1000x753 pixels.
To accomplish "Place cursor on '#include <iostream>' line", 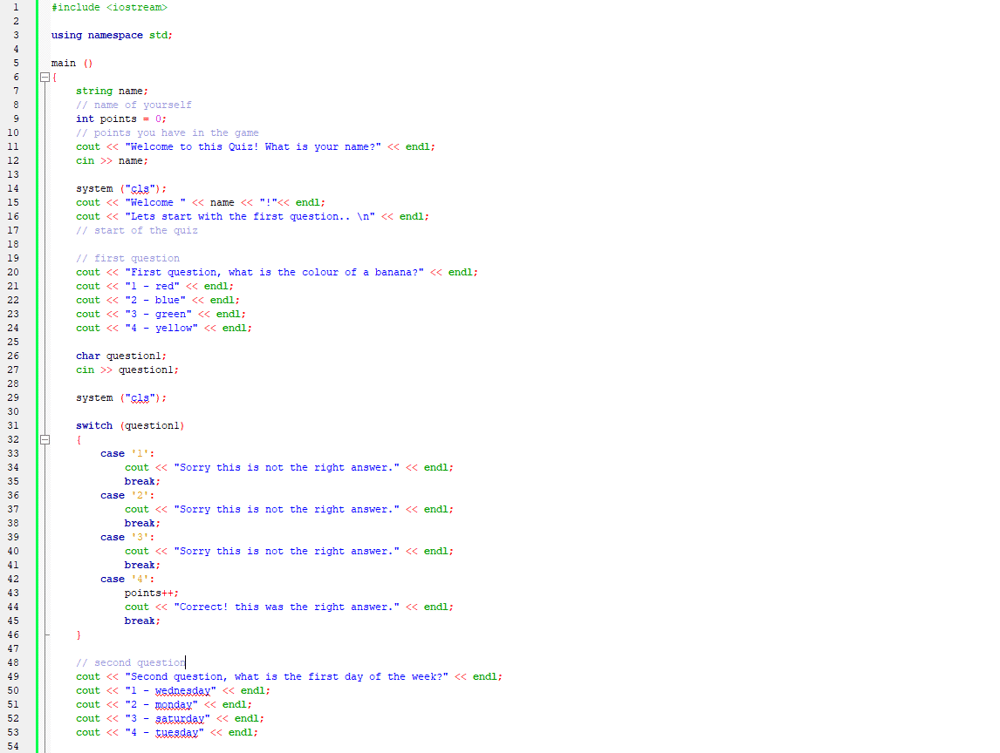I will point(109,7).
